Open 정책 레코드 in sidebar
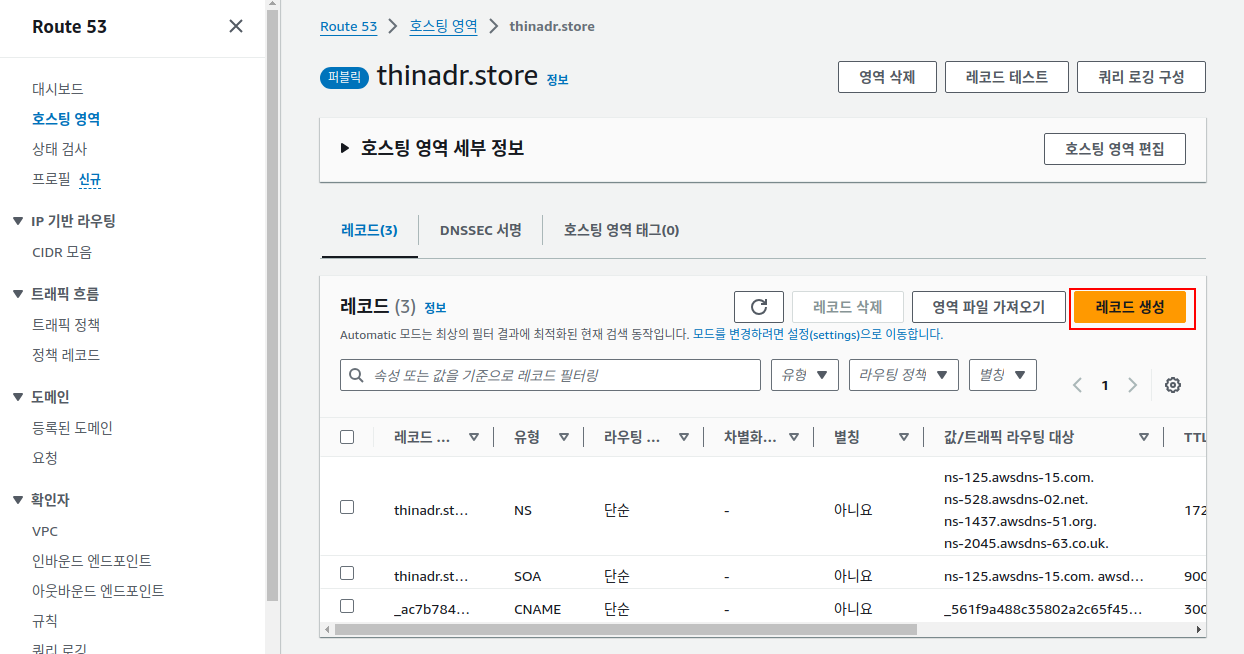 coord(66,355)
